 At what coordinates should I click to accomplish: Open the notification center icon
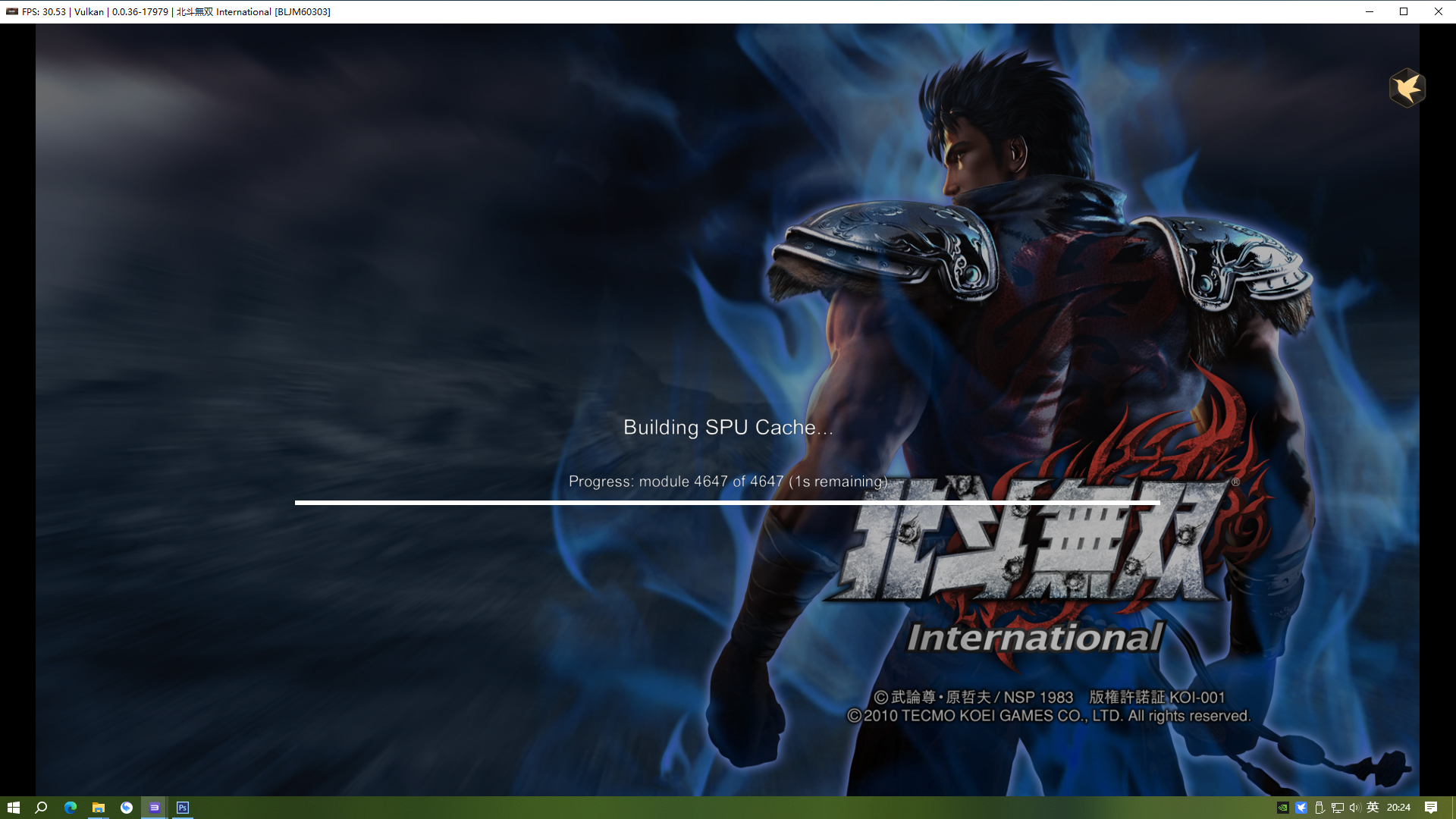click(1431, 808)
